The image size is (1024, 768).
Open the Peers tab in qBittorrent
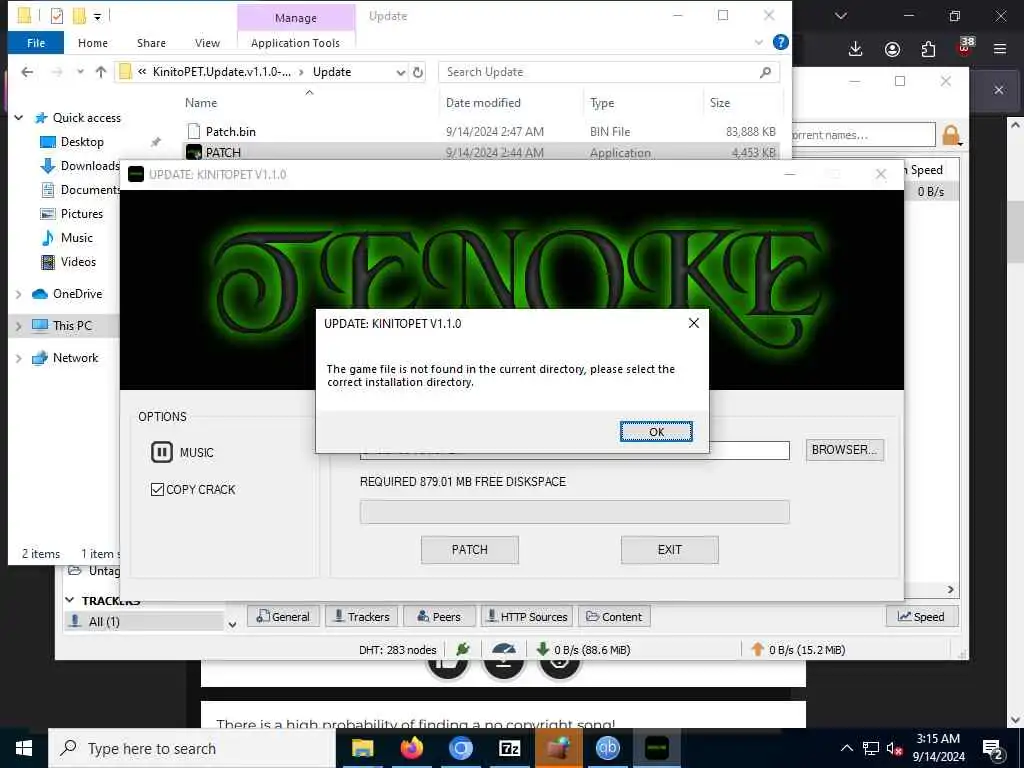tap(440, 616)
